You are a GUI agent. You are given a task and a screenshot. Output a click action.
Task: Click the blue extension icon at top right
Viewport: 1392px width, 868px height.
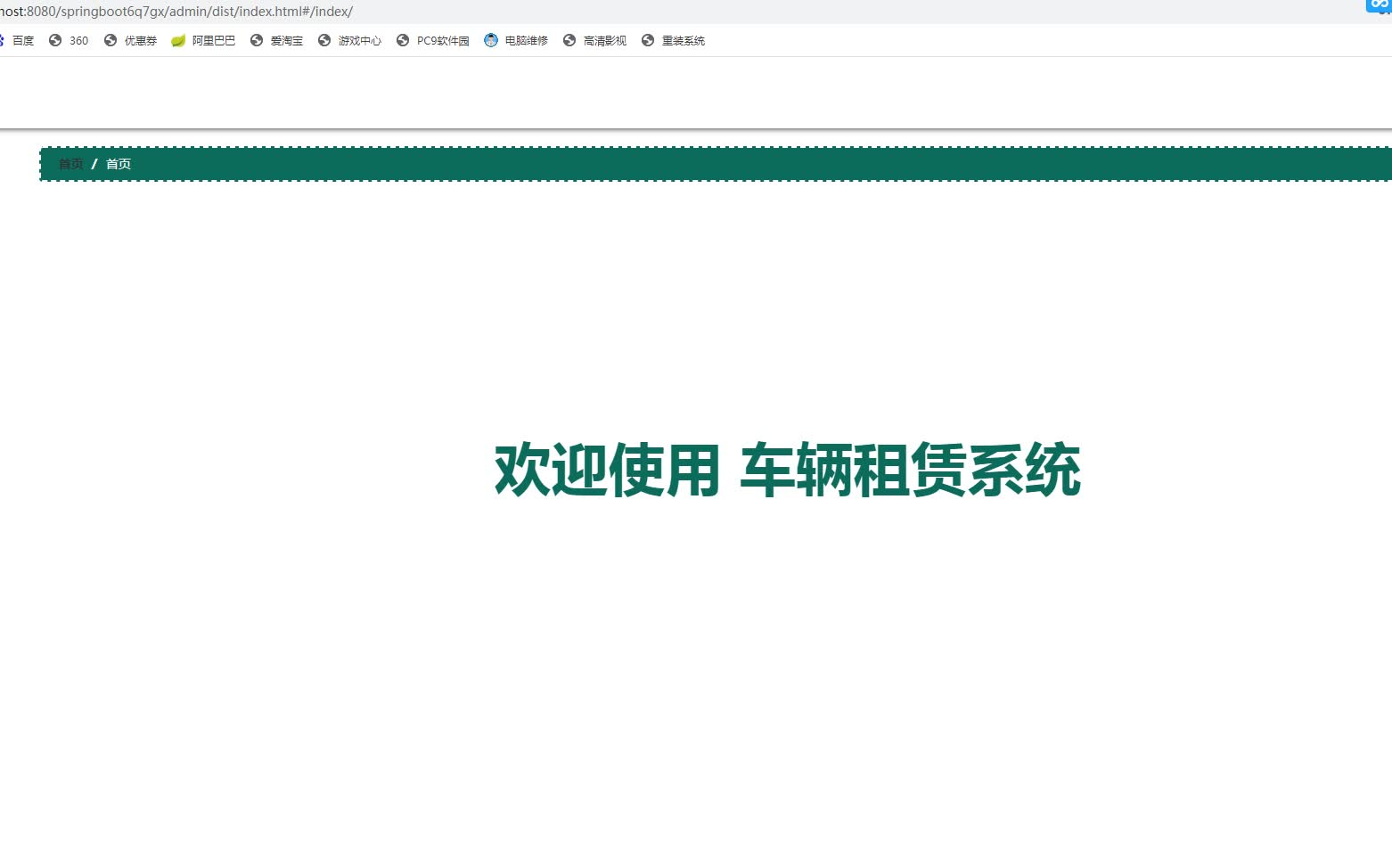pos(1380,5)
